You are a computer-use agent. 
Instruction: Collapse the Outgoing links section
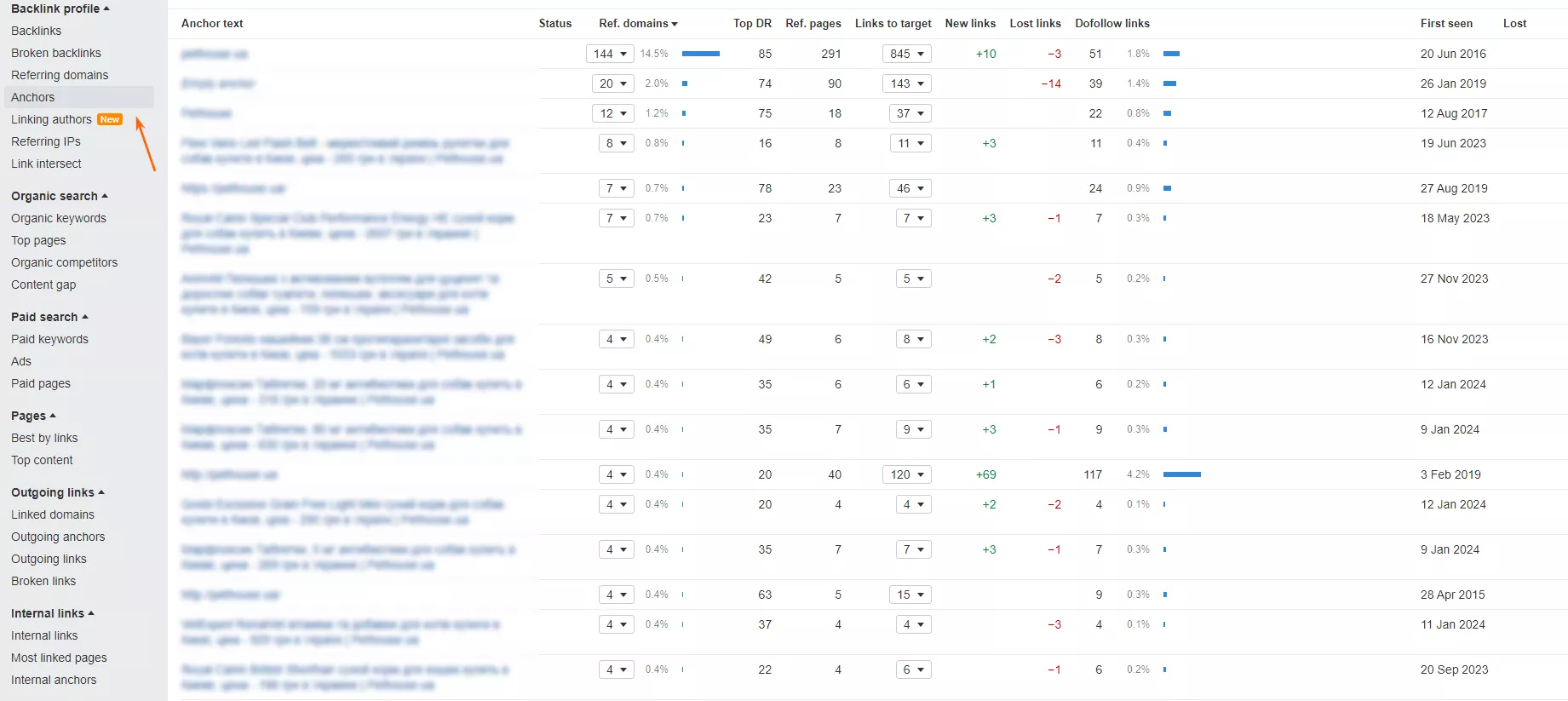click(58, 492)
